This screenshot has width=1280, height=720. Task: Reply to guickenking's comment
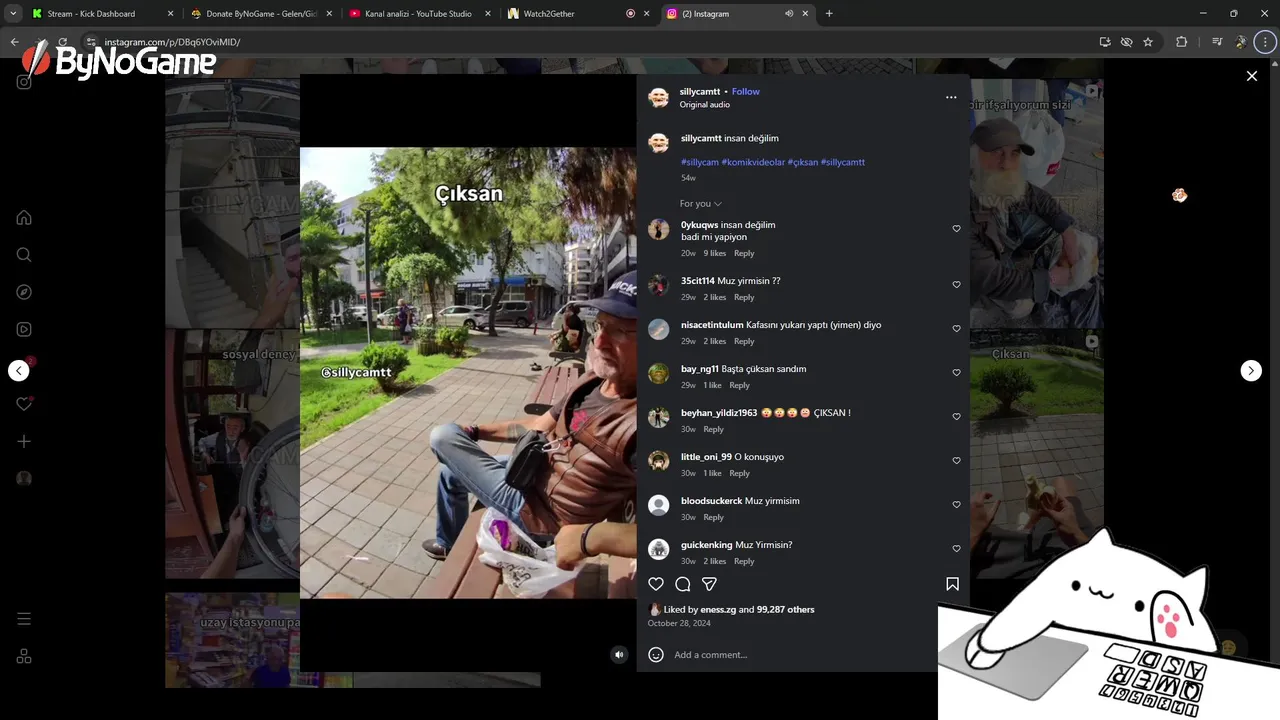[744, 561]
